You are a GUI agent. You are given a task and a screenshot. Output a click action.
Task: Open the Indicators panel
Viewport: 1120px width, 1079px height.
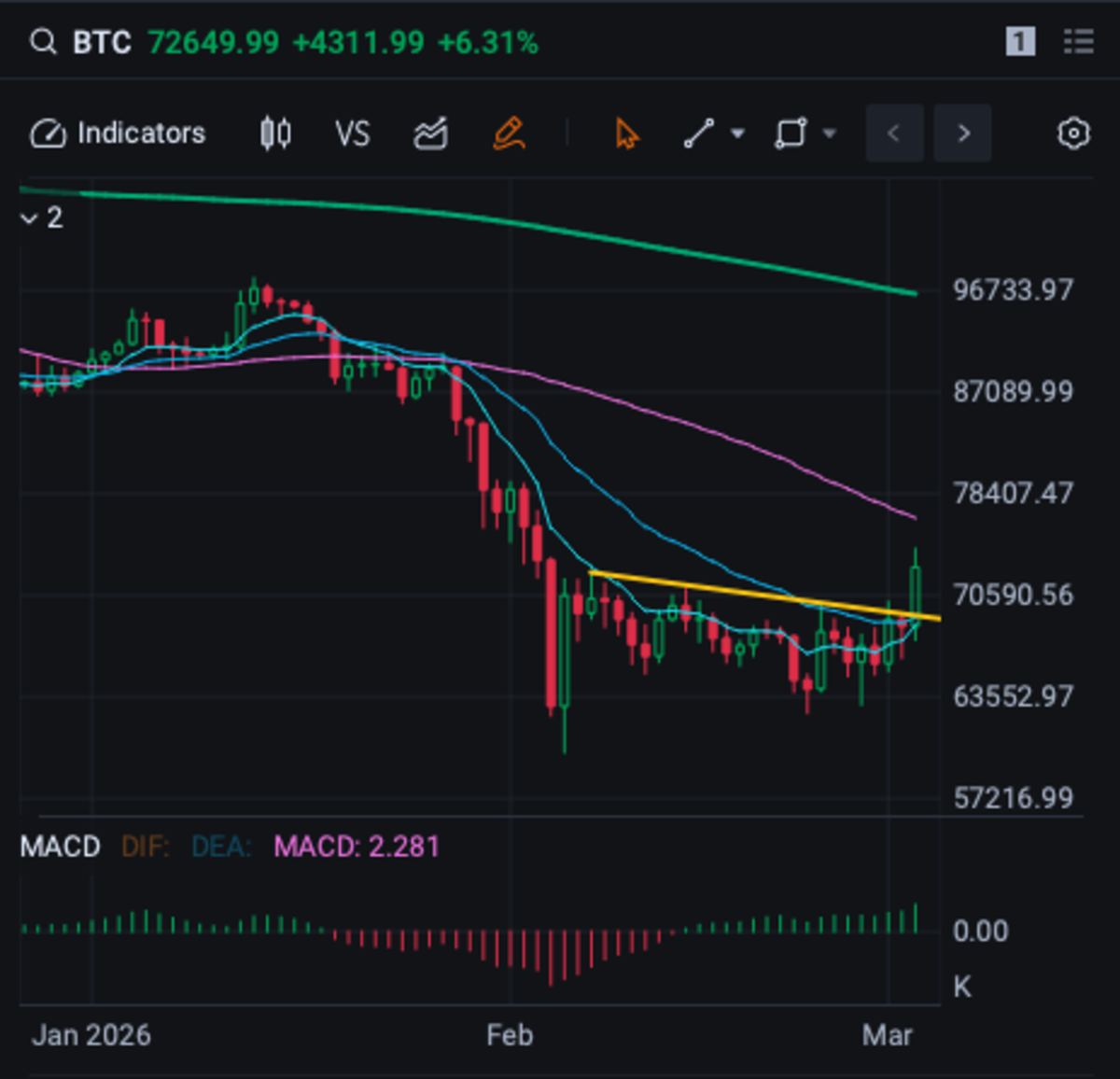point(119,133)
